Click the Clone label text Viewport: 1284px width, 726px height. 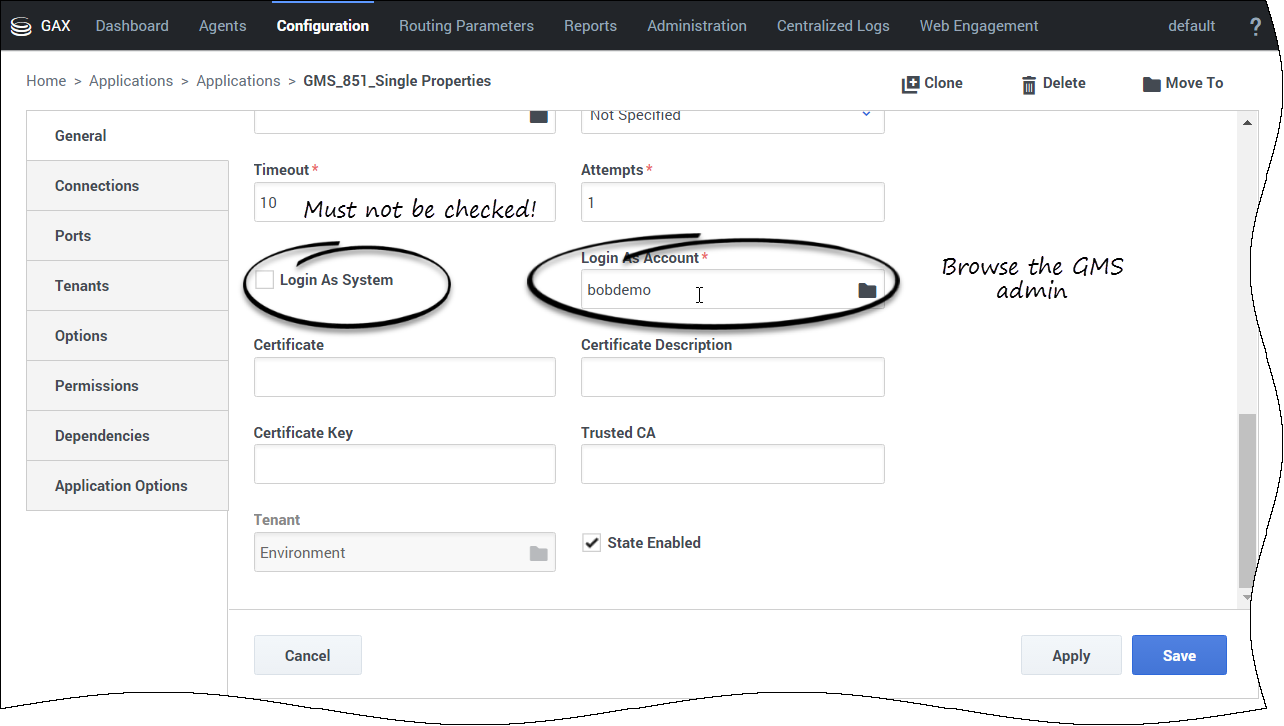944,83
